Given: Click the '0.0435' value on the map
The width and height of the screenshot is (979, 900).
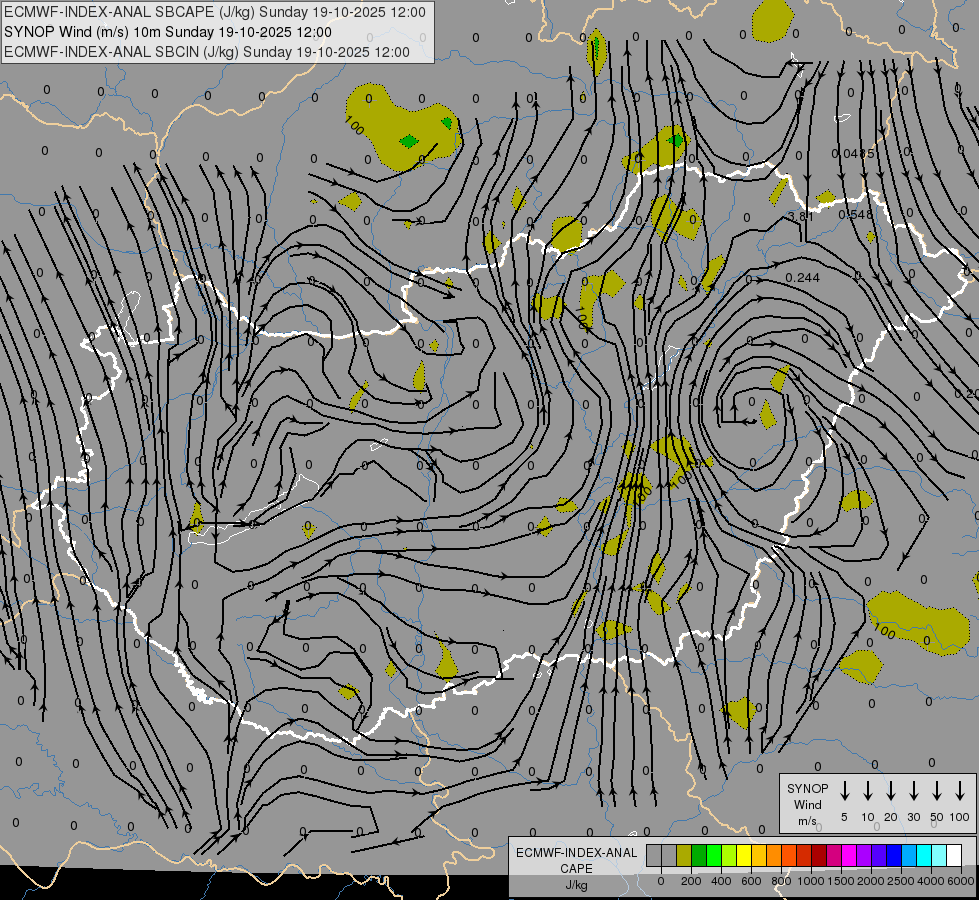Looking at the screenshot, I should tap(853, 153).
